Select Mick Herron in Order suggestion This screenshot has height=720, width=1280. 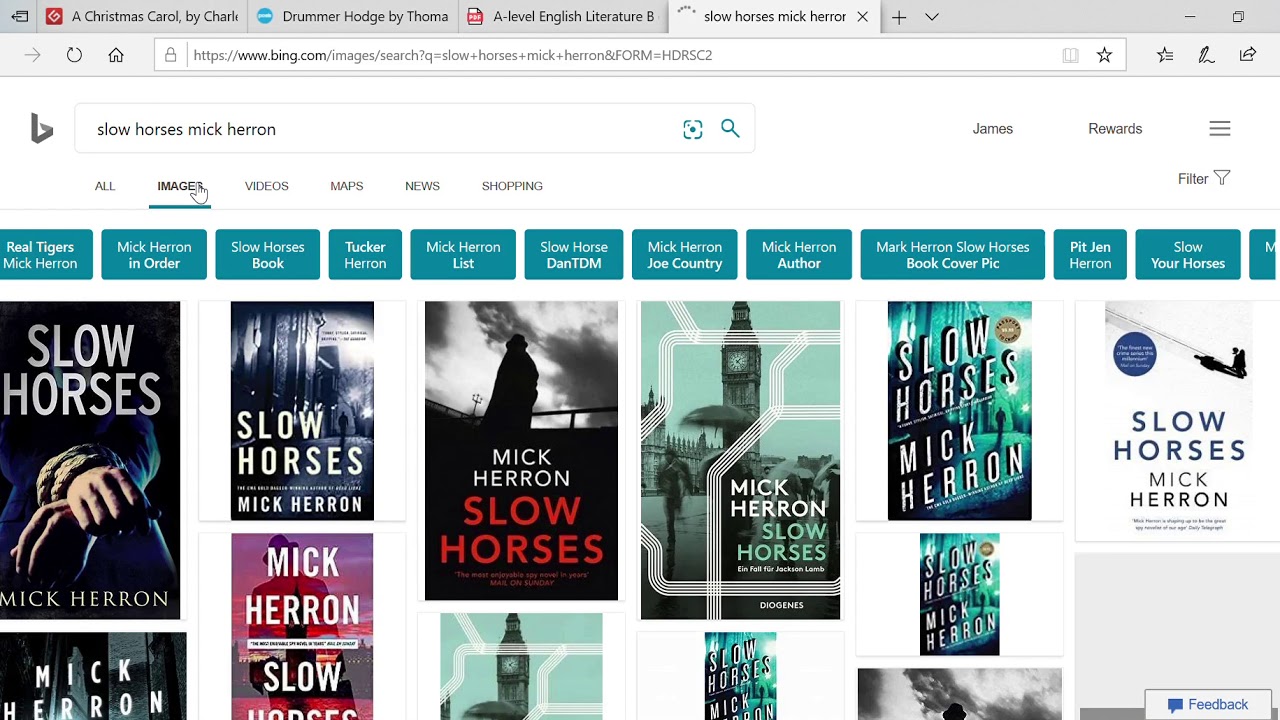[154, 255]
